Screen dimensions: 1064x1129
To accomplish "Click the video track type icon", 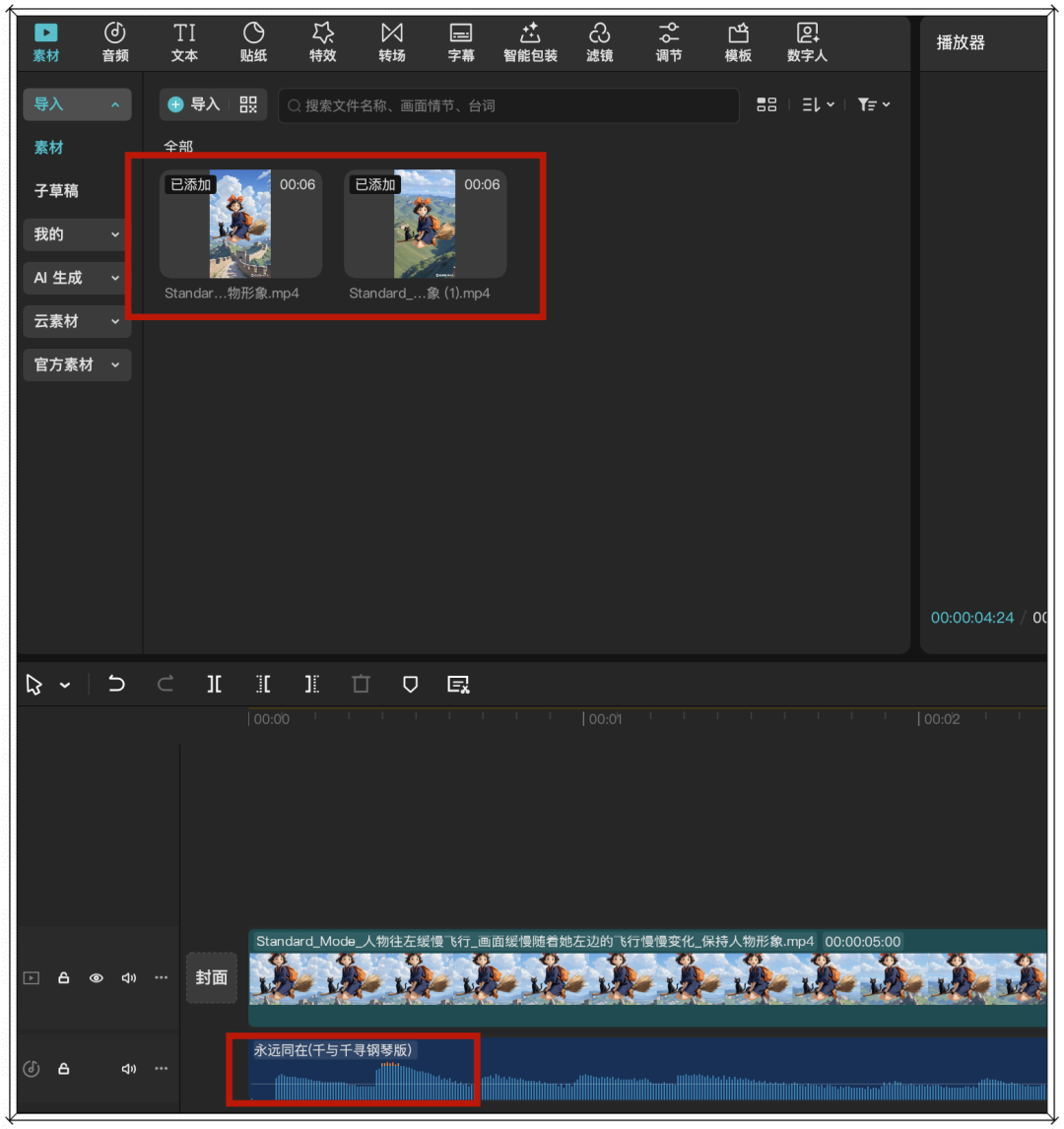I will click(x=31, y=978).
